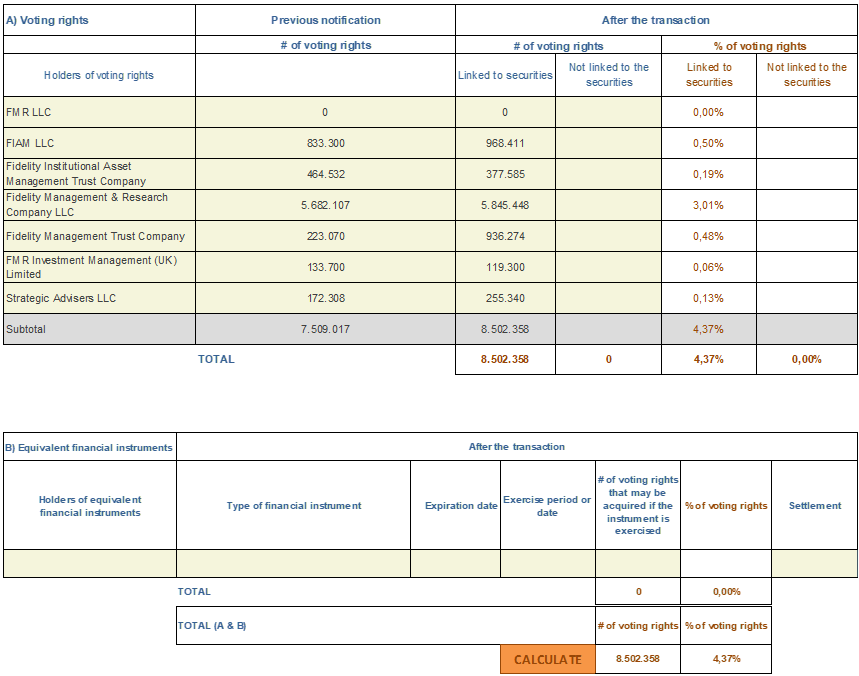859x676 pixels.
Task: Click the Exercise period or date header
Action: point(547,505)
